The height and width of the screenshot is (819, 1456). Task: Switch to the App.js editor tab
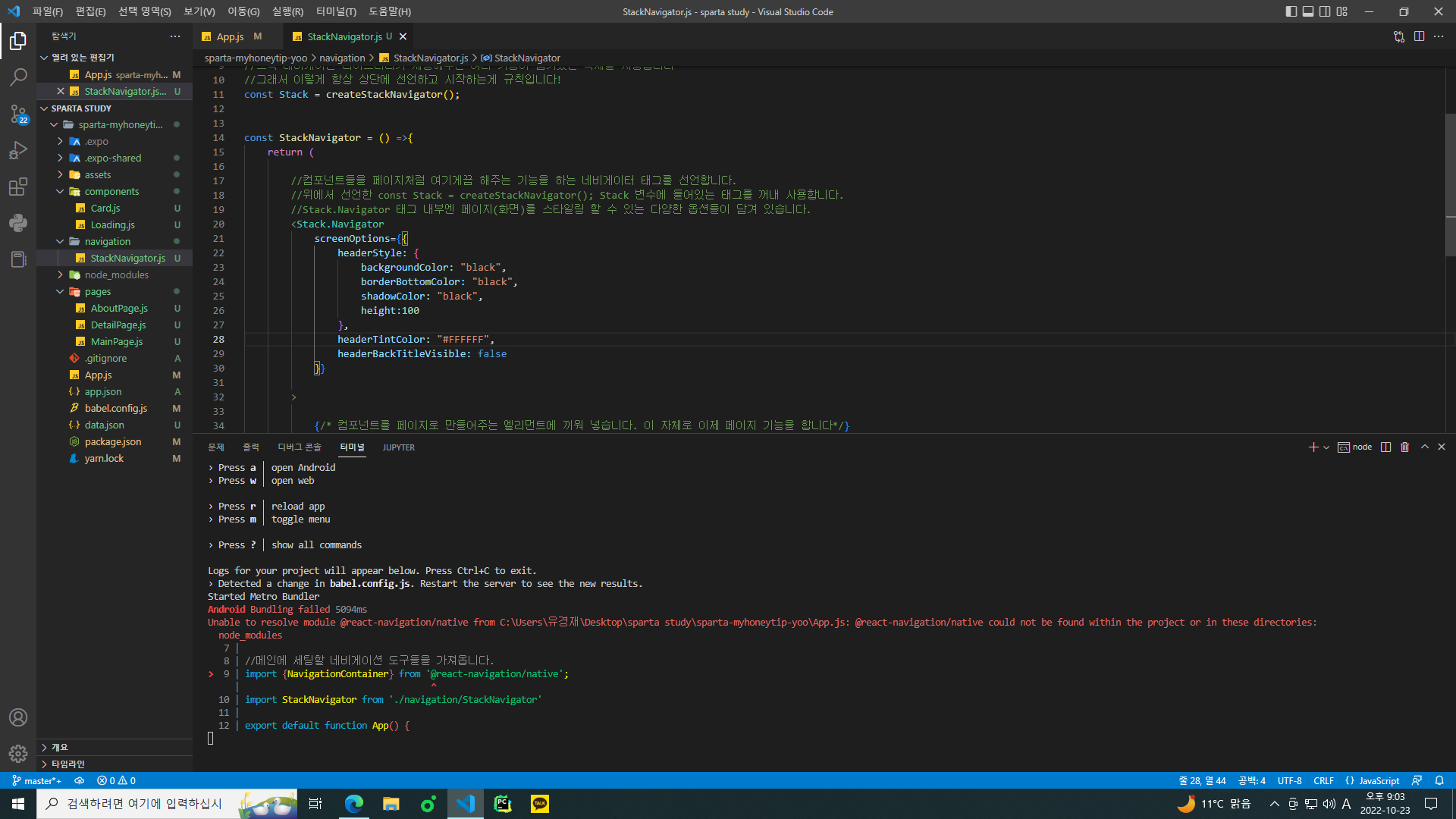click(230, 36)
